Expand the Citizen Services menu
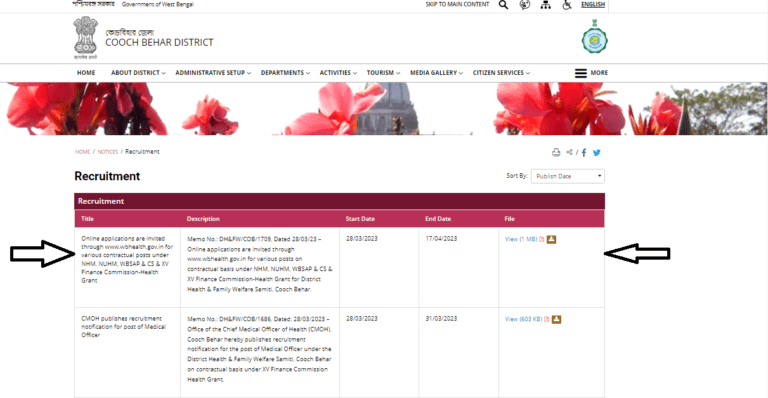This screenshot has width=768, height=398. pyautogui.click(x=501, y=73)
